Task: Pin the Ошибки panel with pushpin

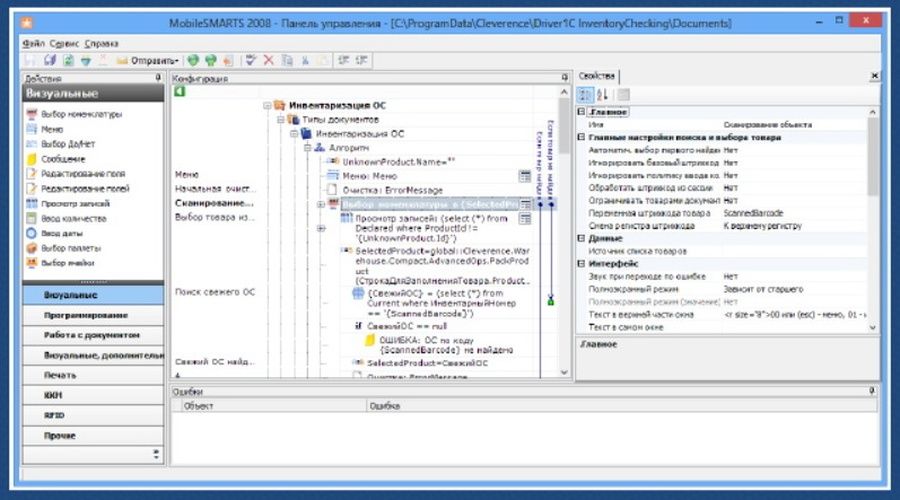Action: 872,391
